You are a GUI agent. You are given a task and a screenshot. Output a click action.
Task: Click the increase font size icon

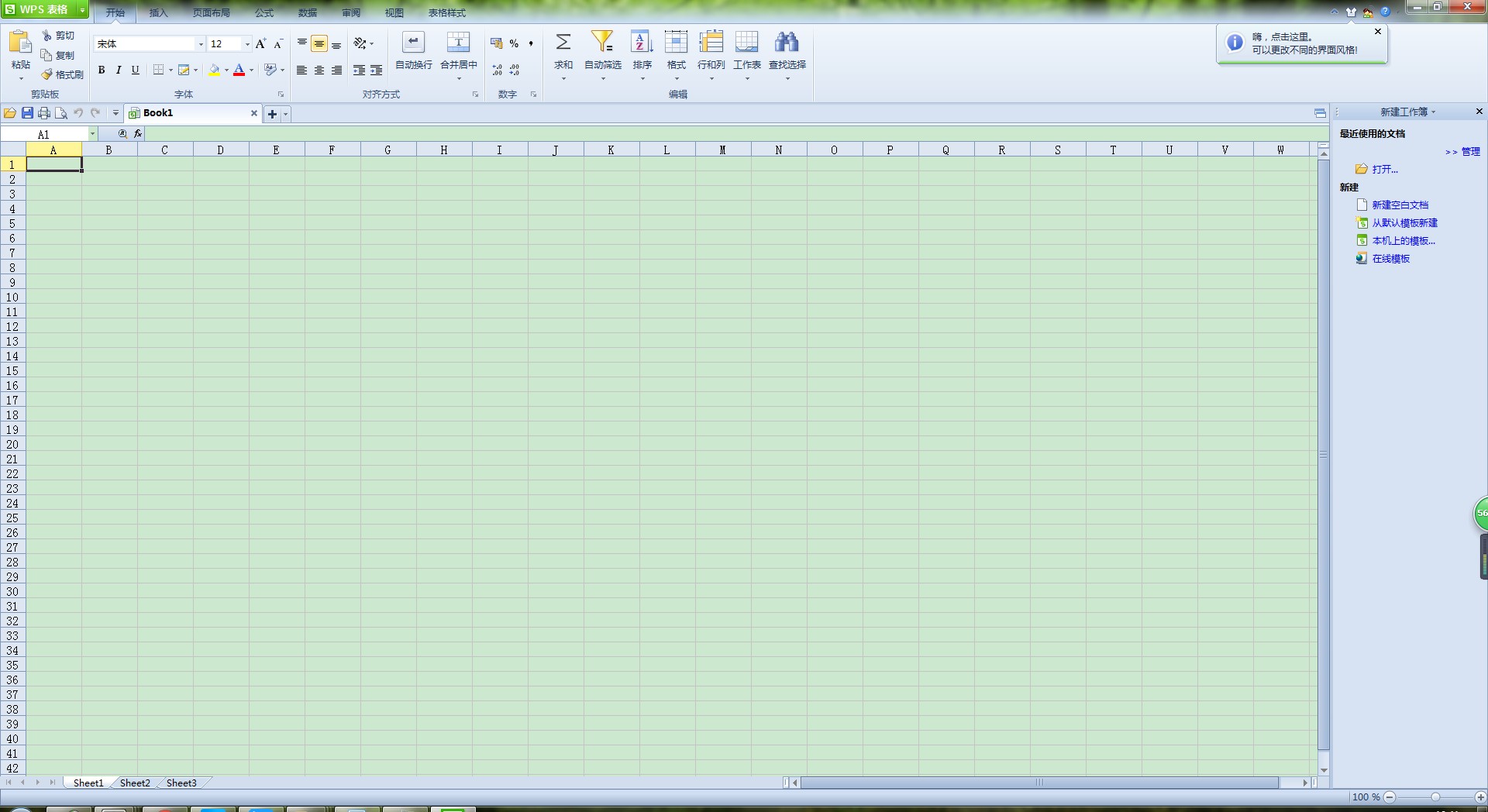coord(260,44)
